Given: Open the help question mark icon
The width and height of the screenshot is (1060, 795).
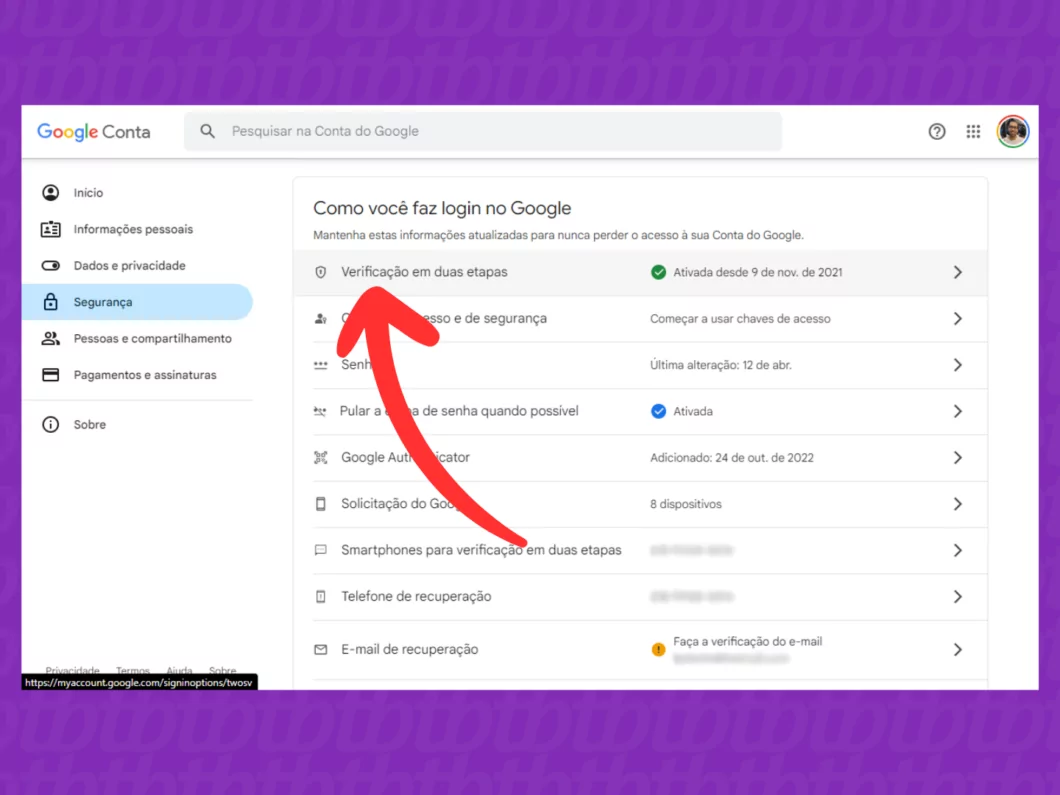Looking at the screenshot, I should click(x=936, y=131).
